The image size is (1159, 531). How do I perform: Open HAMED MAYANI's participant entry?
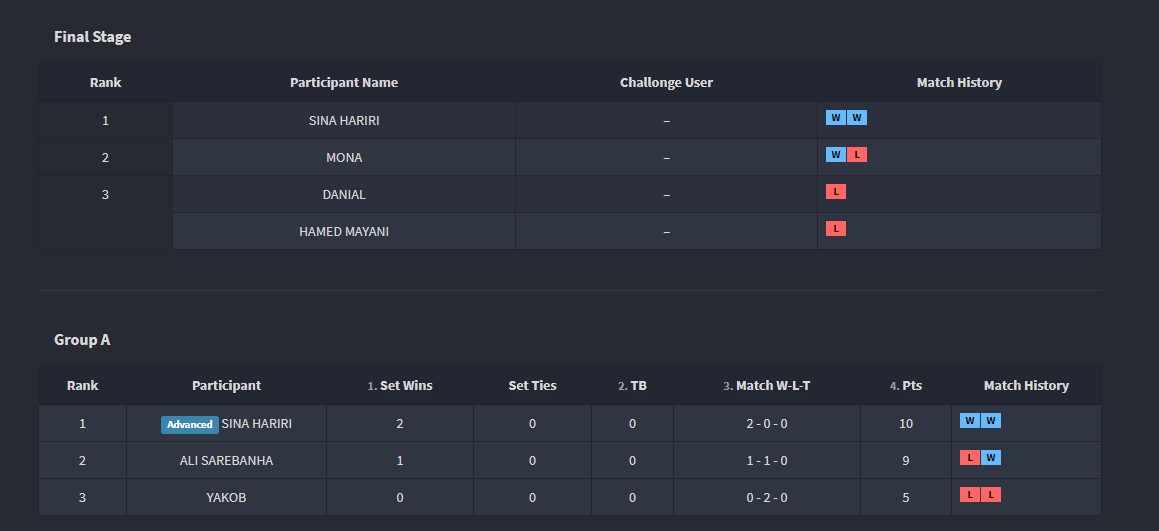point(344,232)
